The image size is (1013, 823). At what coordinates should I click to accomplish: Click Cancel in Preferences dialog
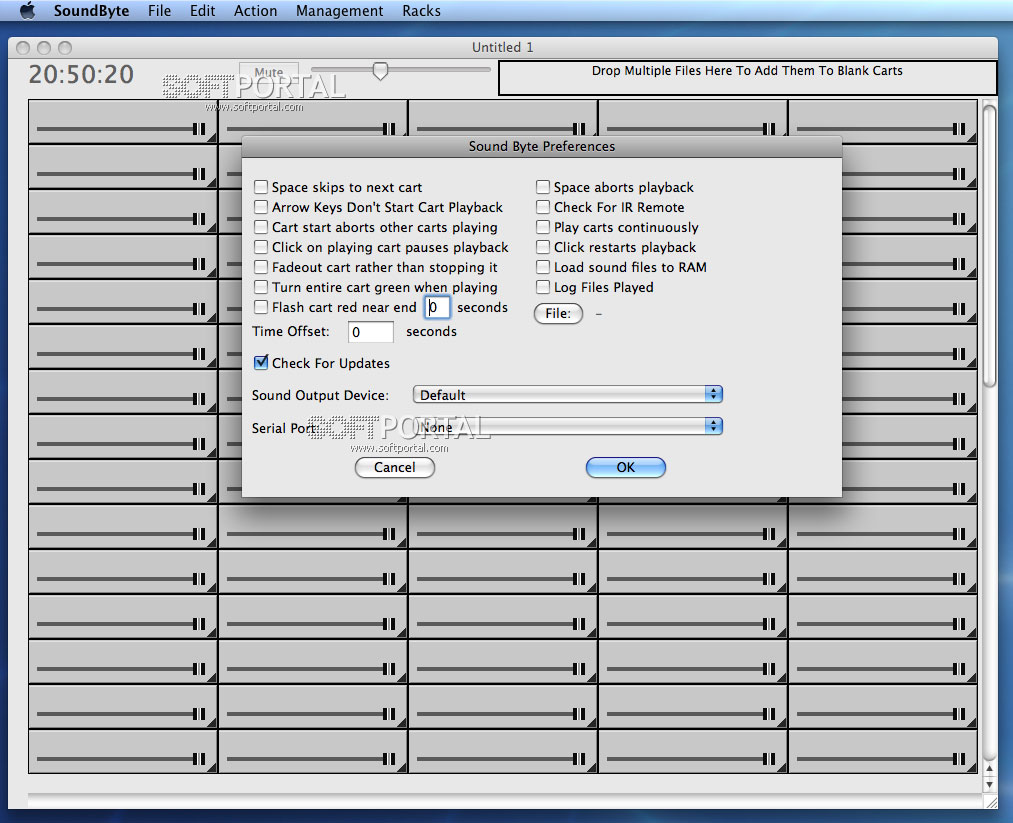click(x=395, y=468)
